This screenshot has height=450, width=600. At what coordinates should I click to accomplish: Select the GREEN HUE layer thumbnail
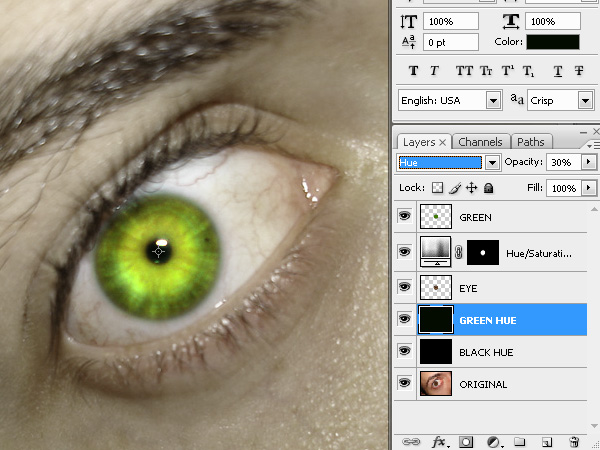(436, 320)
